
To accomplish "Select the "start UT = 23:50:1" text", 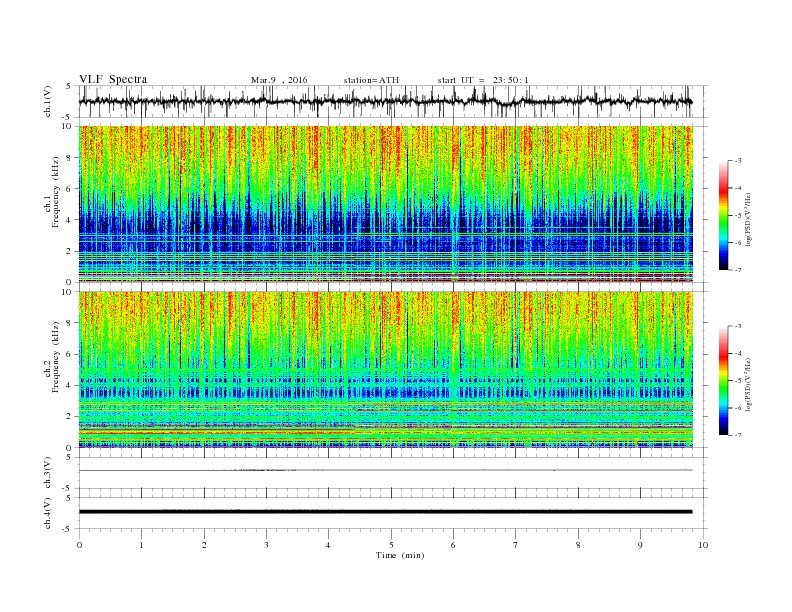I will click(x=483, y=80).
